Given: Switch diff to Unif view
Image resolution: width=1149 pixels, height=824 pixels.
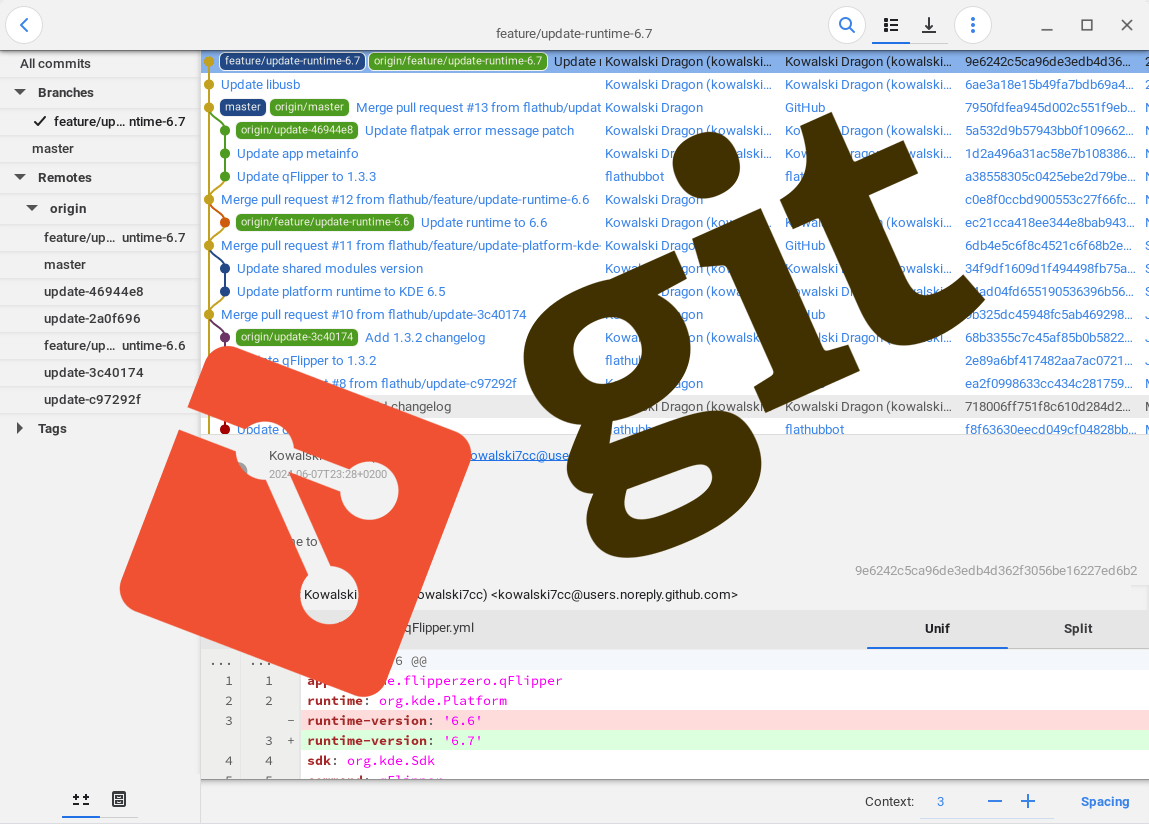Looking at the screenshot, I should (936, 629).
